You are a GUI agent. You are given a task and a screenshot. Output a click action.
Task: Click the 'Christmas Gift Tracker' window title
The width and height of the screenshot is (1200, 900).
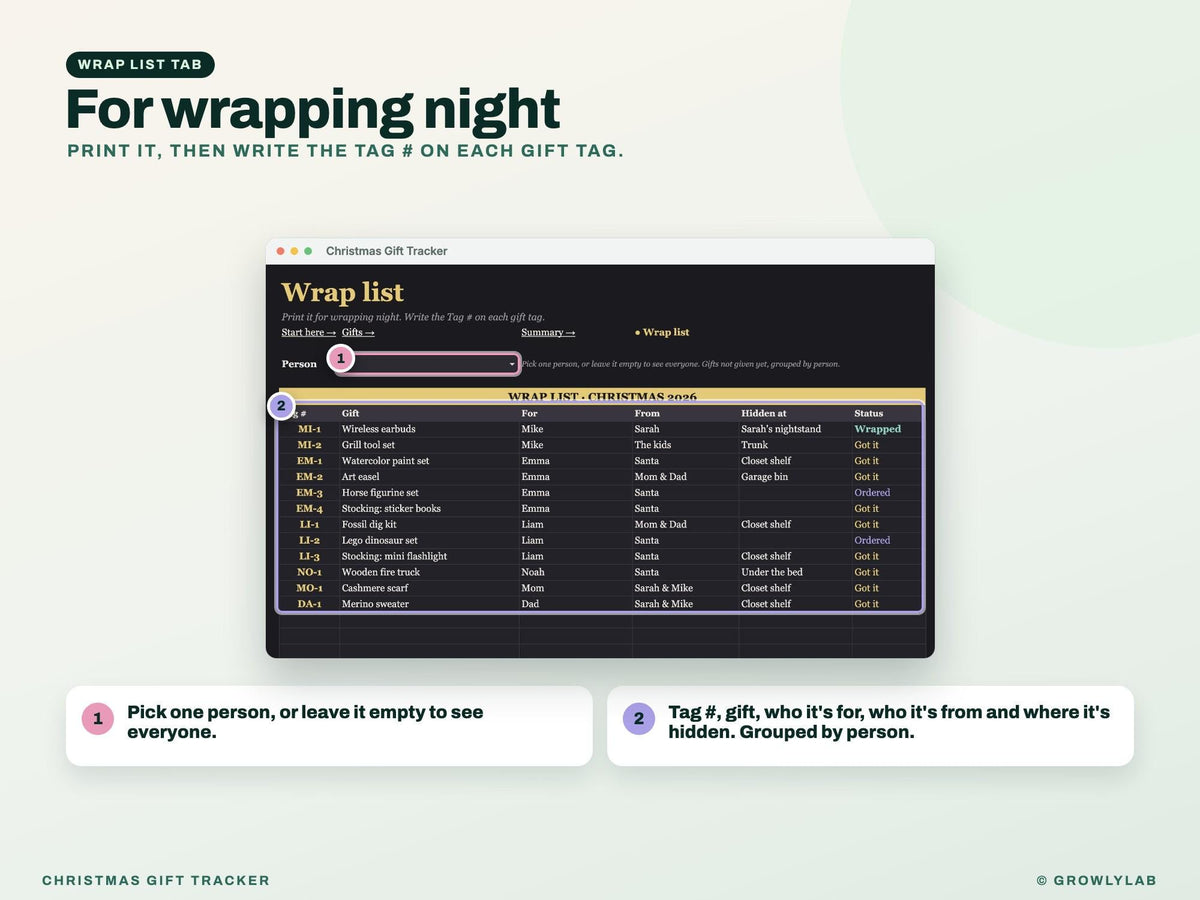click(x=387, y=251)
